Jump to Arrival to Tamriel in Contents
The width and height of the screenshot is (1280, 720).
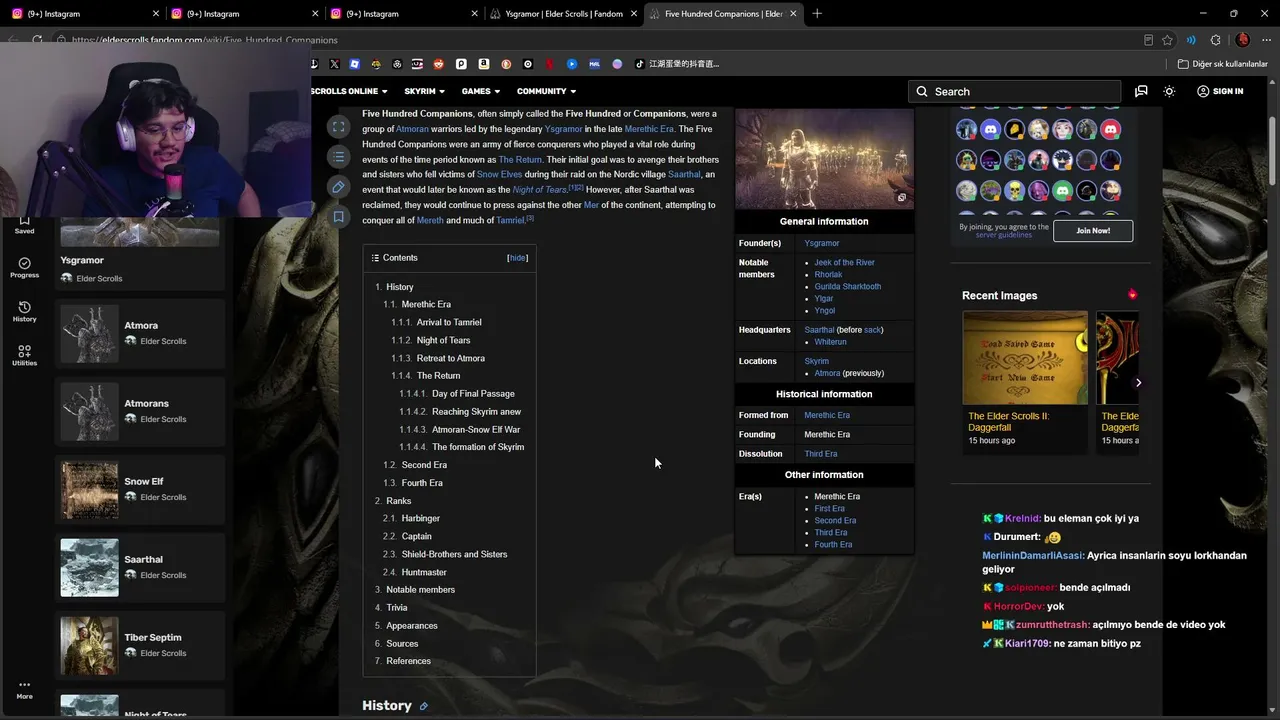point(449,322)
